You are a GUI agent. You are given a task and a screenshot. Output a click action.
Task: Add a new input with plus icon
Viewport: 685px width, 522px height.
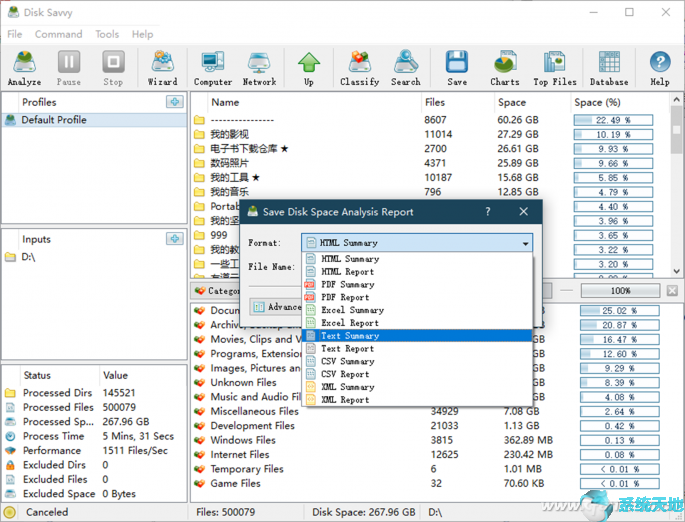175,239
